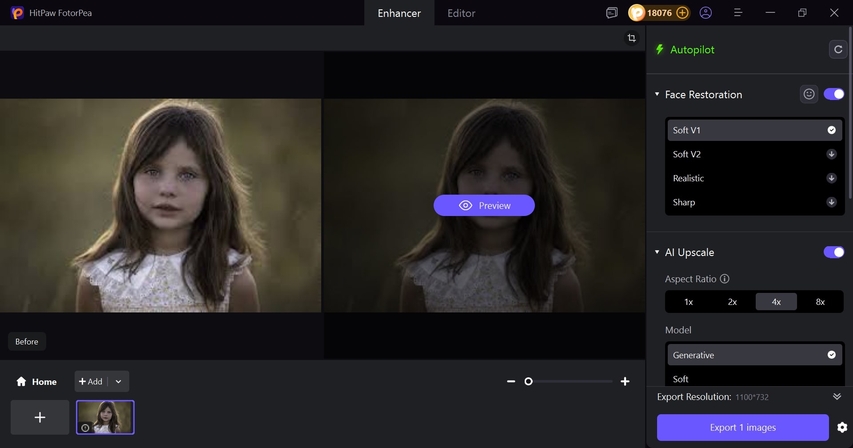The width and height of the screenshot is (853, 448).
Task: Toggle the Face Restoration switch
Action: click(x=833, y=94)
